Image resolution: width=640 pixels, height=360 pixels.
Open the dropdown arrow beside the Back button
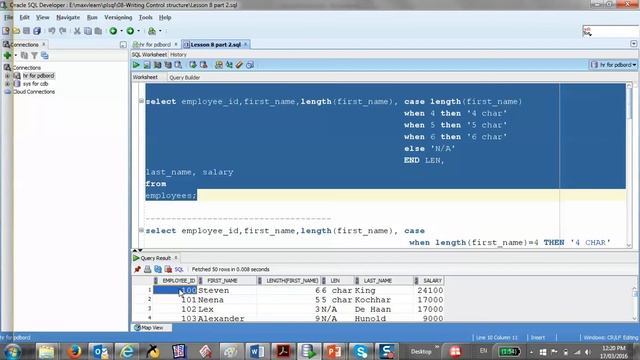pyautogui.click(x=121, y=31)
